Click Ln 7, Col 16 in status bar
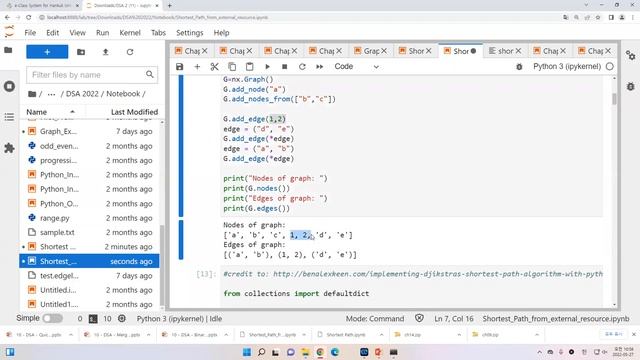Image resolution: width=640 pixels, height=360 pixels. point(453,318)
